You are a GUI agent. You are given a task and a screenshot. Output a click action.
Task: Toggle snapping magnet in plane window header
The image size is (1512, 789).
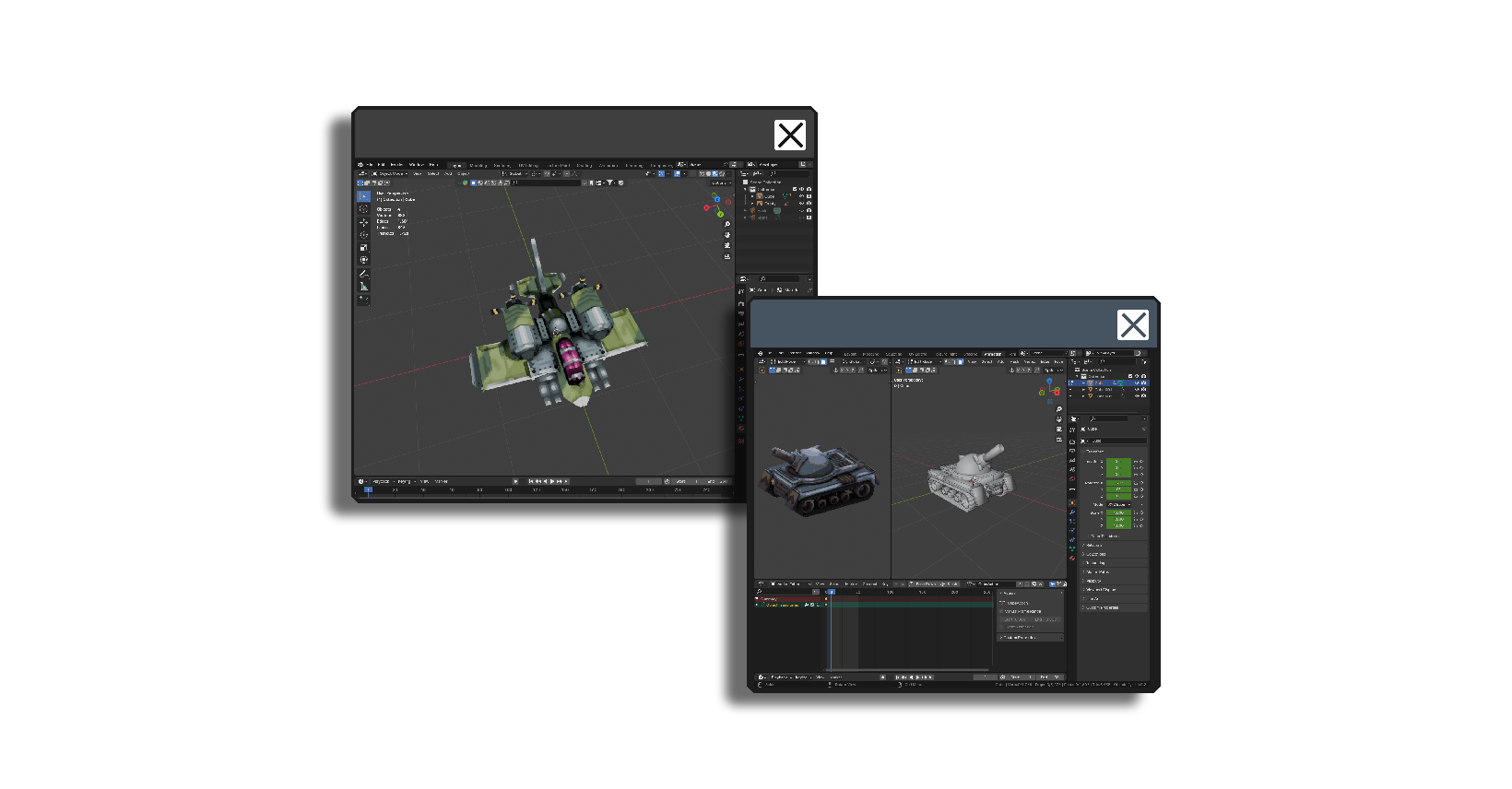pos(547,174)
